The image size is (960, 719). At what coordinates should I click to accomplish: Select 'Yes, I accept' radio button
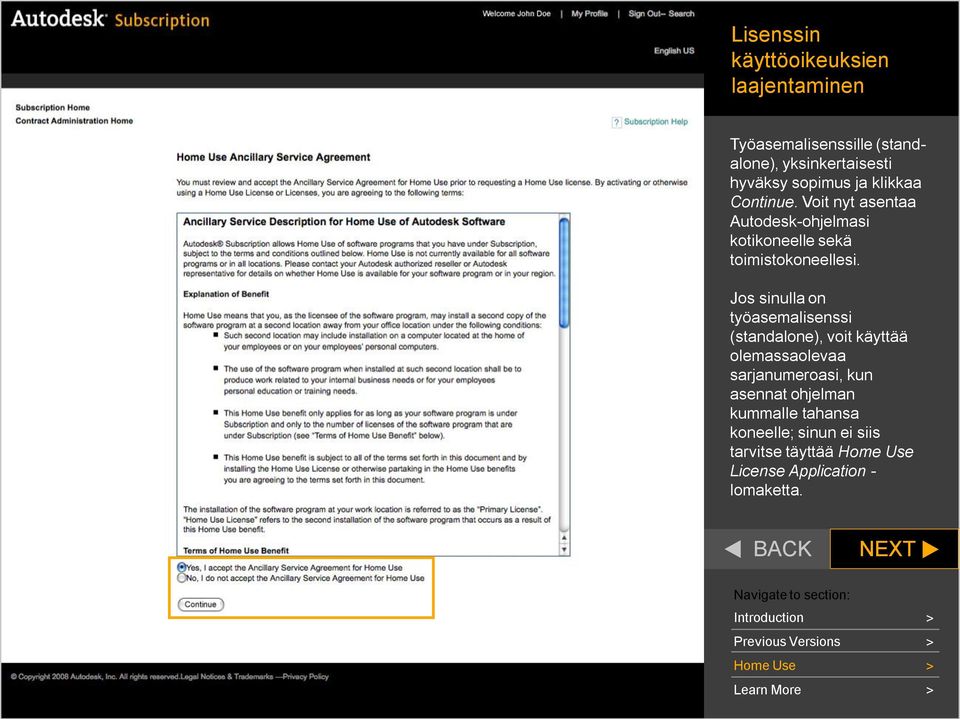pyautogui.click(x=181, y=568)
